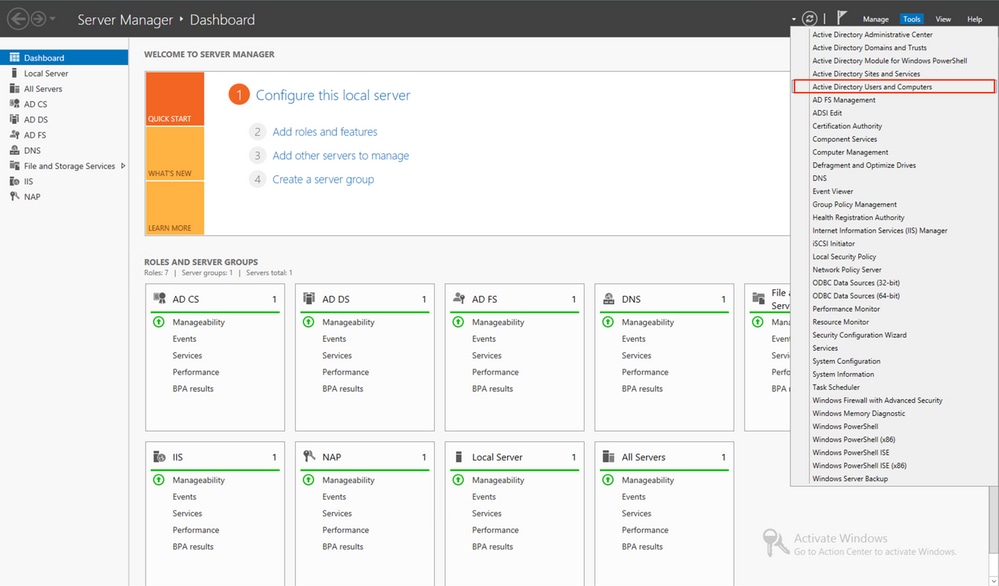Click the LEARN MORE tile
999x586 pixels.
click(x=175, y=208)
